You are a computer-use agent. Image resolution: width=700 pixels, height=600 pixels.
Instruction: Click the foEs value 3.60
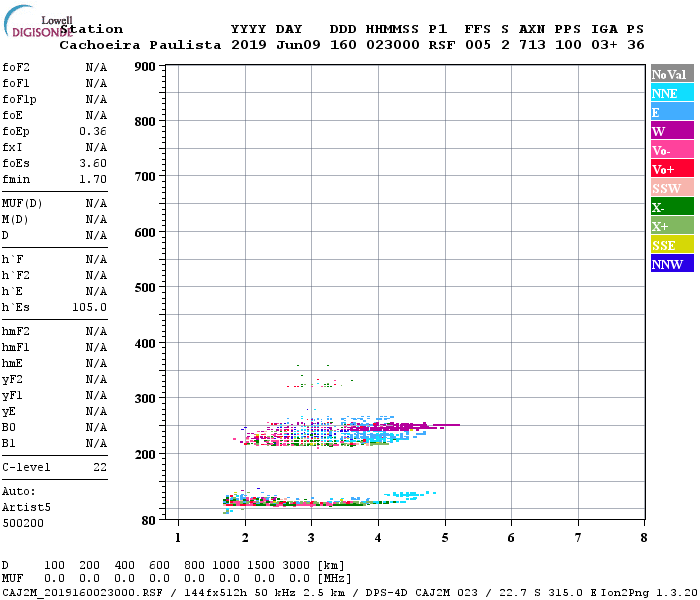93,163
